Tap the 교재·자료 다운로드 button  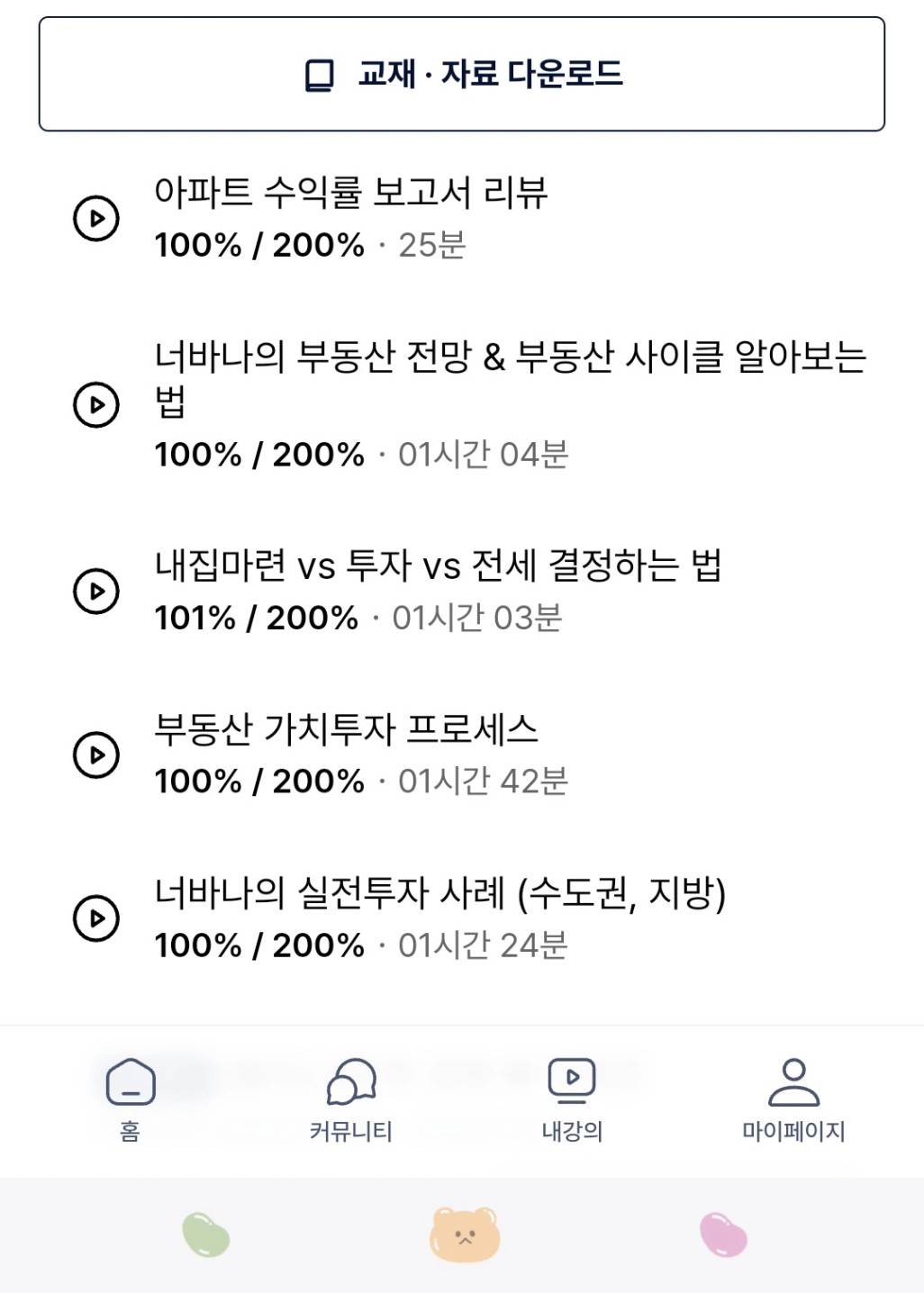pyautogui.click(x=462, y=74)
